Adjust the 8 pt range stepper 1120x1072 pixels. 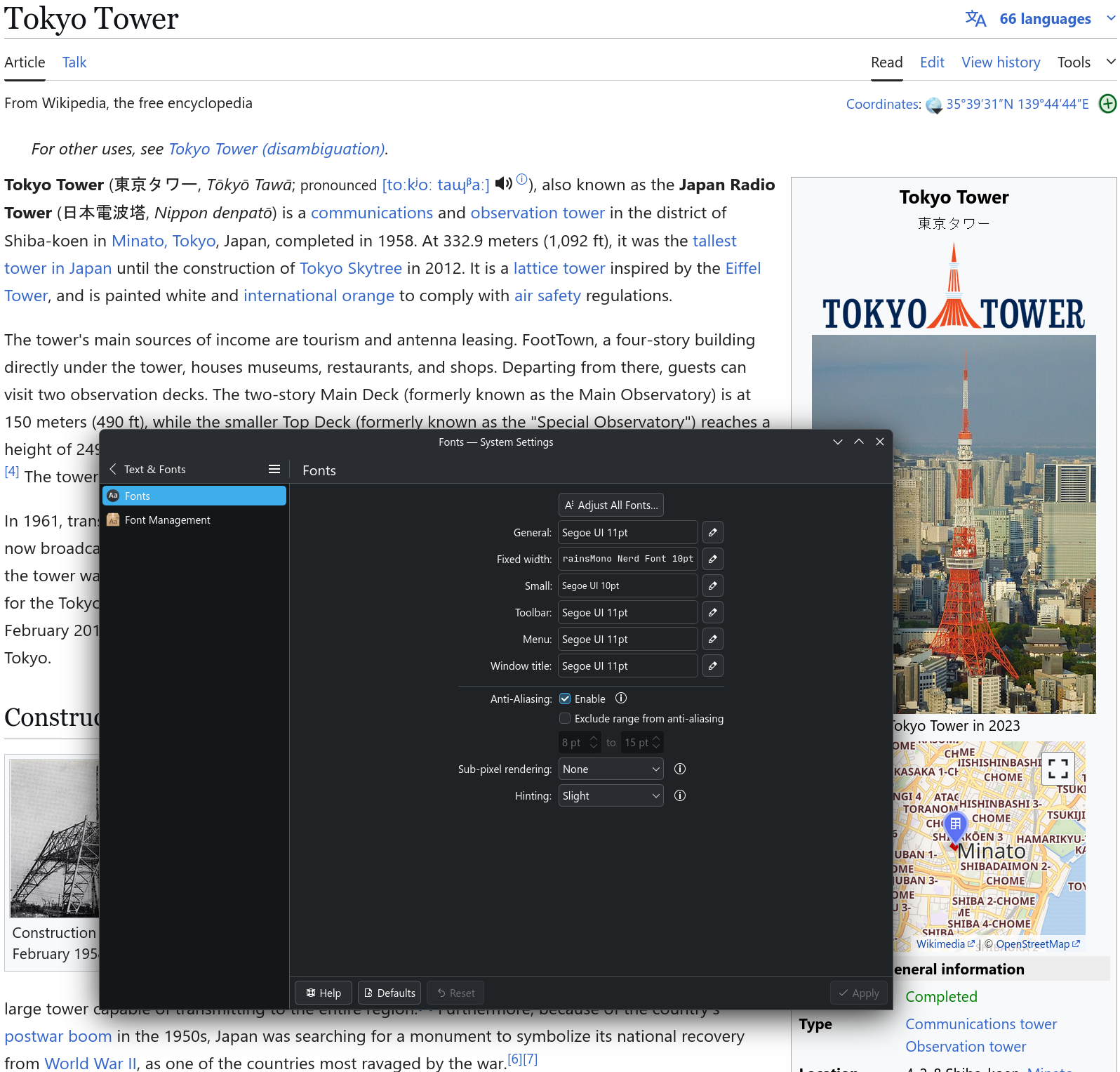pyautogui.click(x=594, y=742)
